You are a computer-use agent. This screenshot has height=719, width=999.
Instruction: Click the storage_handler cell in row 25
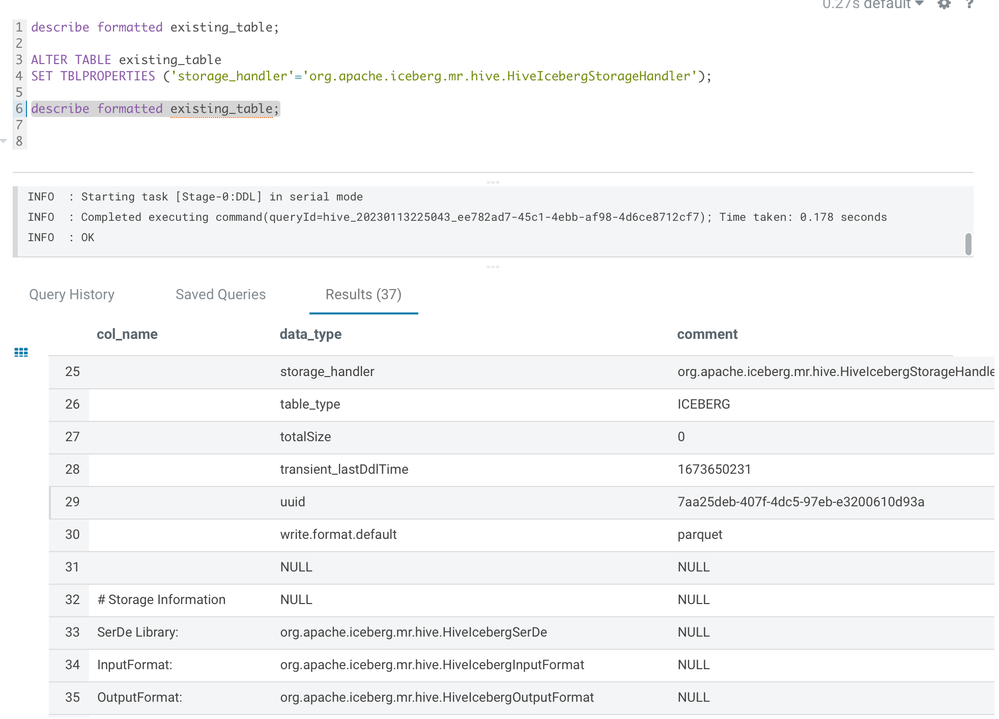click(327, 371)
